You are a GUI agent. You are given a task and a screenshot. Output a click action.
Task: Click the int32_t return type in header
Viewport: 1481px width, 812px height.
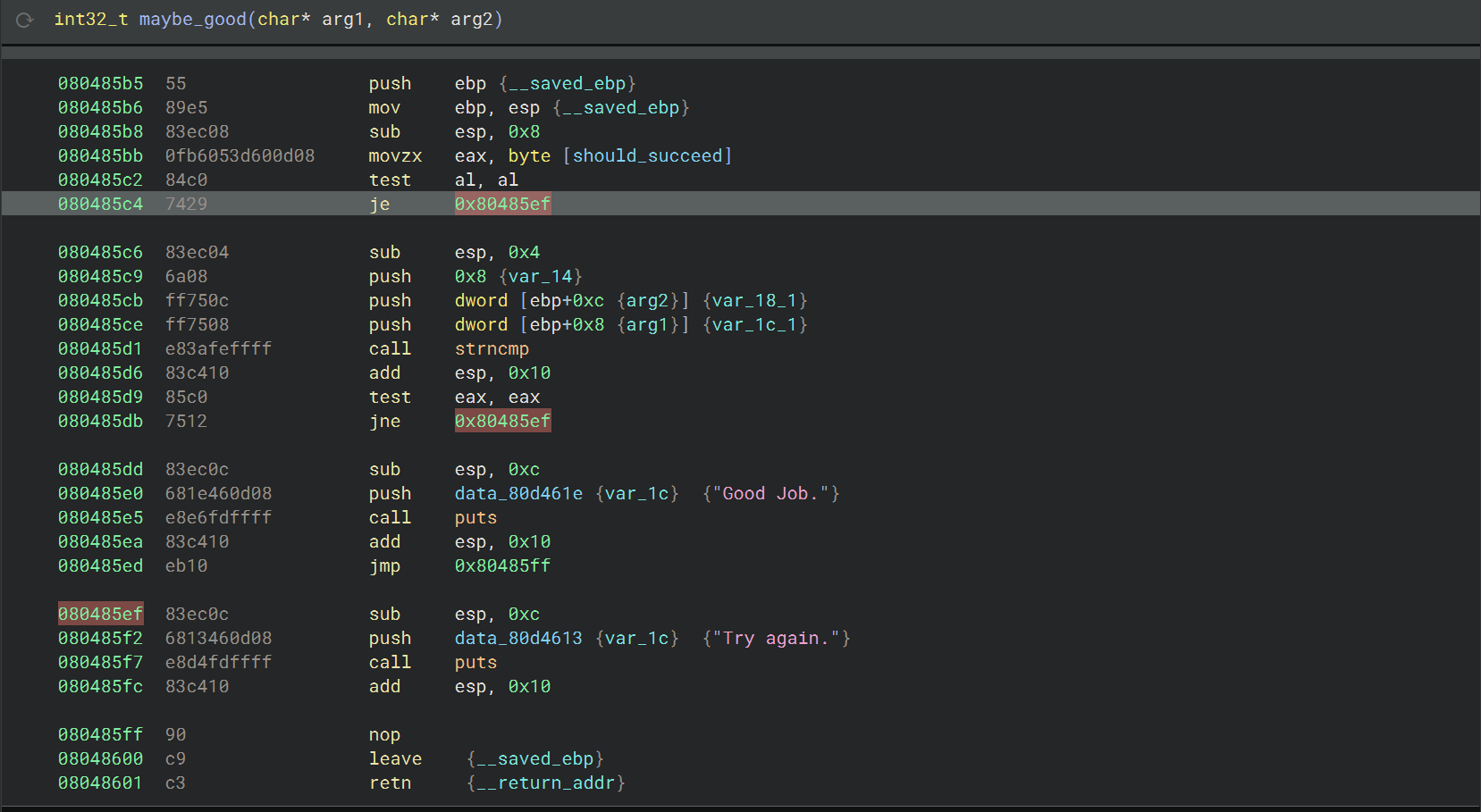click(90, 19)
